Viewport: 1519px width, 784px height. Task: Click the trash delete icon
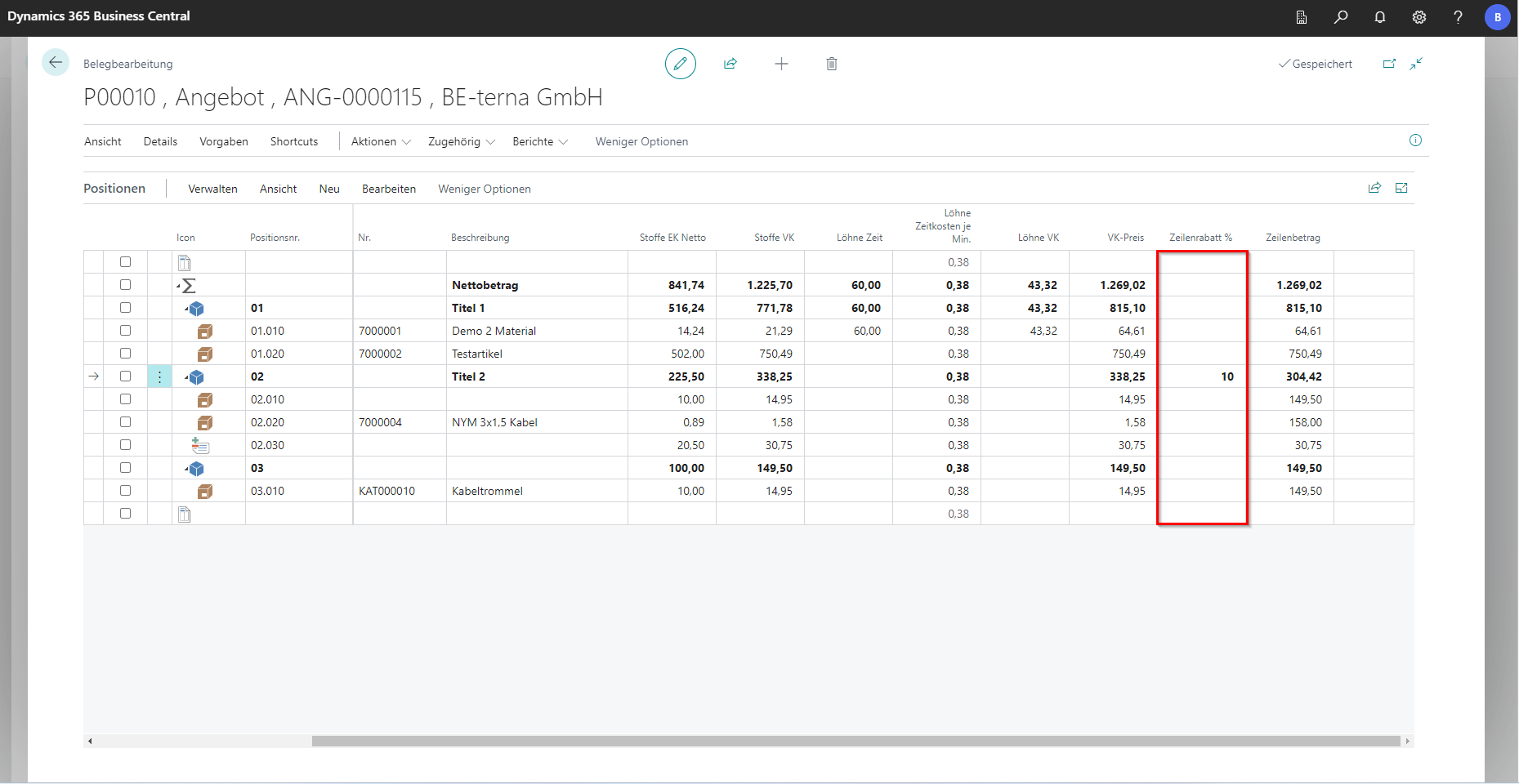pos(832,64)
